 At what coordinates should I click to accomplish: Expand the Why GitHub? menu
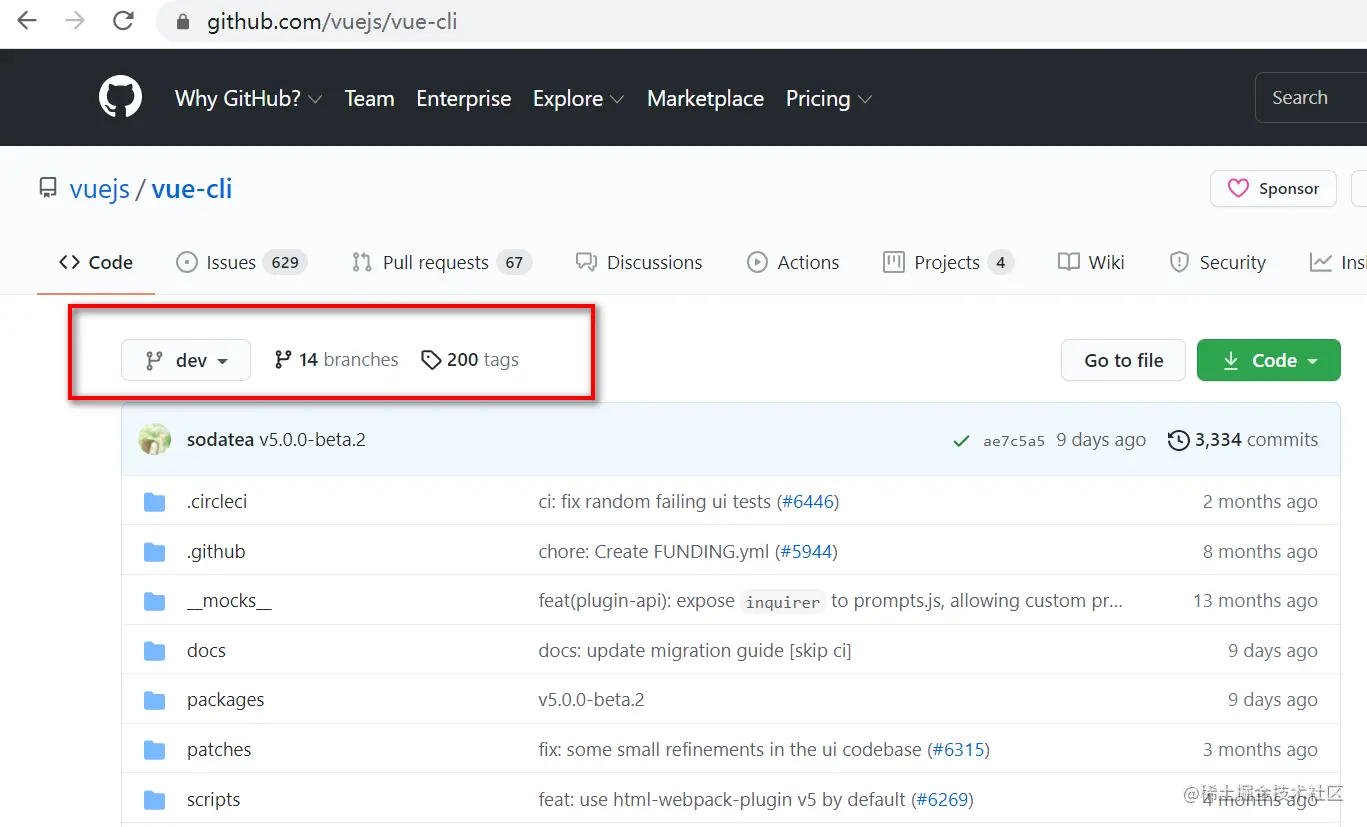pos(248,98)
